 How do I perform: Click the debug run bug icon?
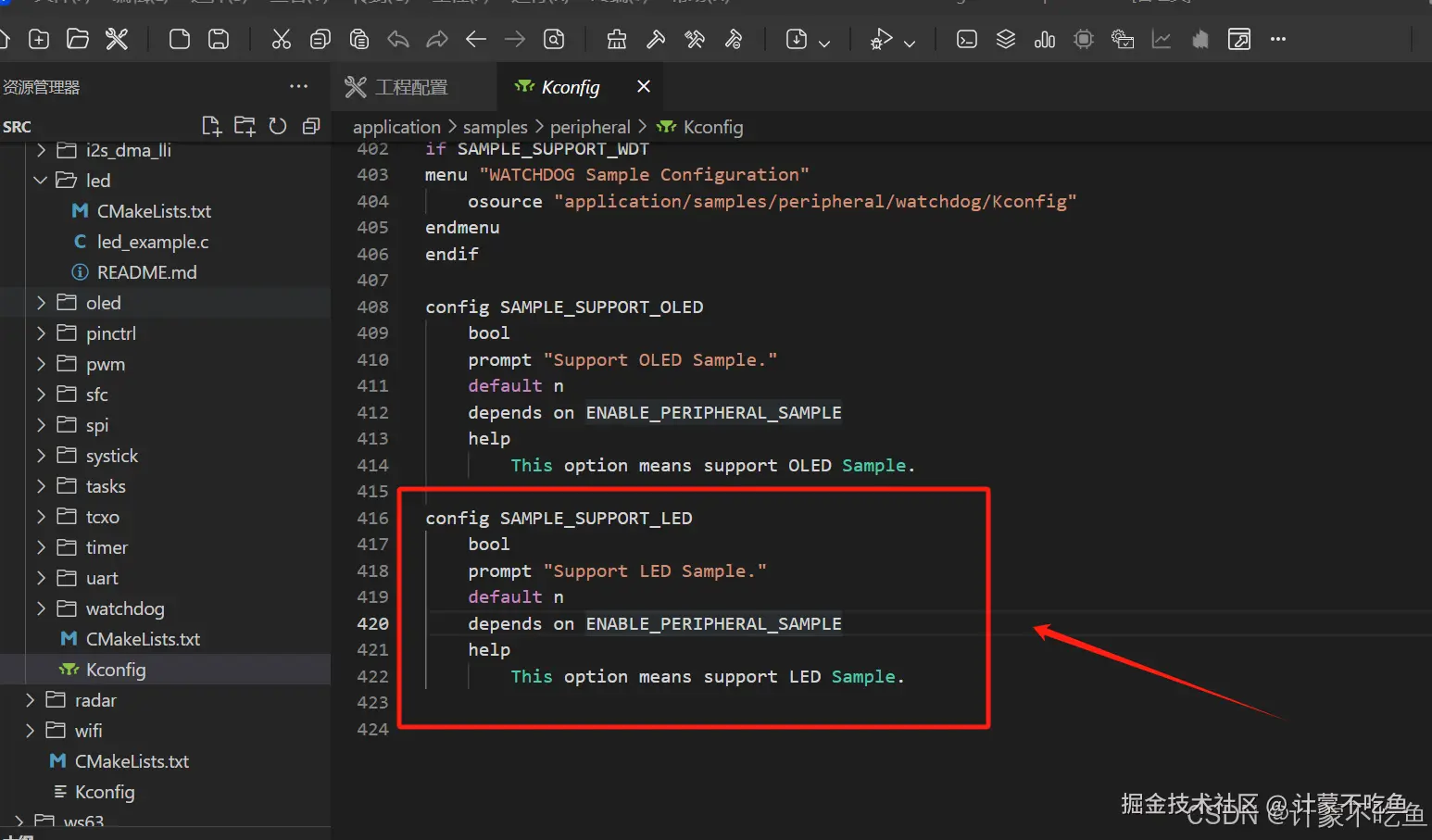pyautogui.click(x=881, y=39)
